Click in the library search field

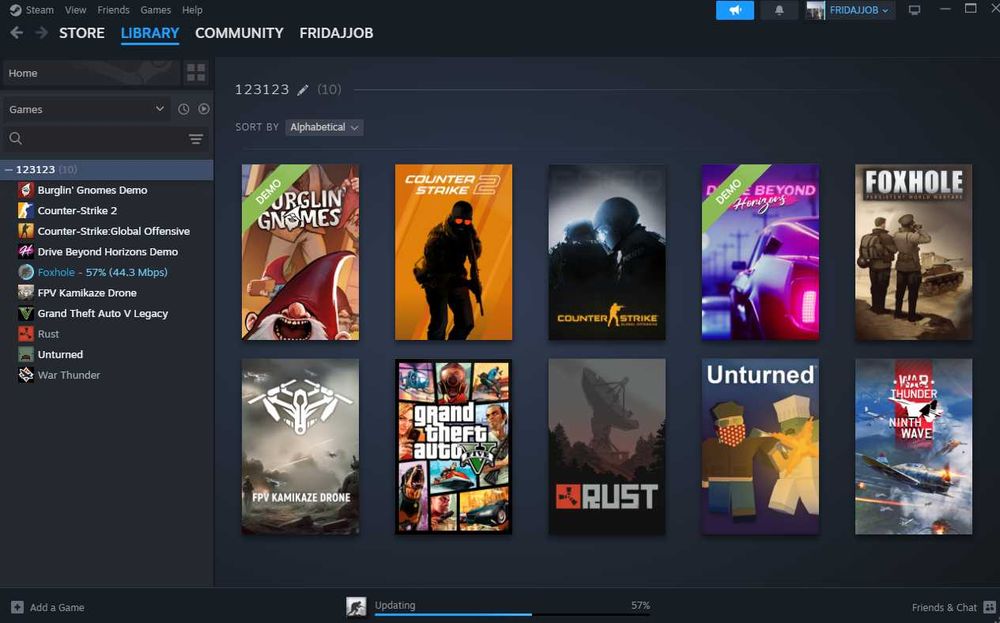(105, 138)
